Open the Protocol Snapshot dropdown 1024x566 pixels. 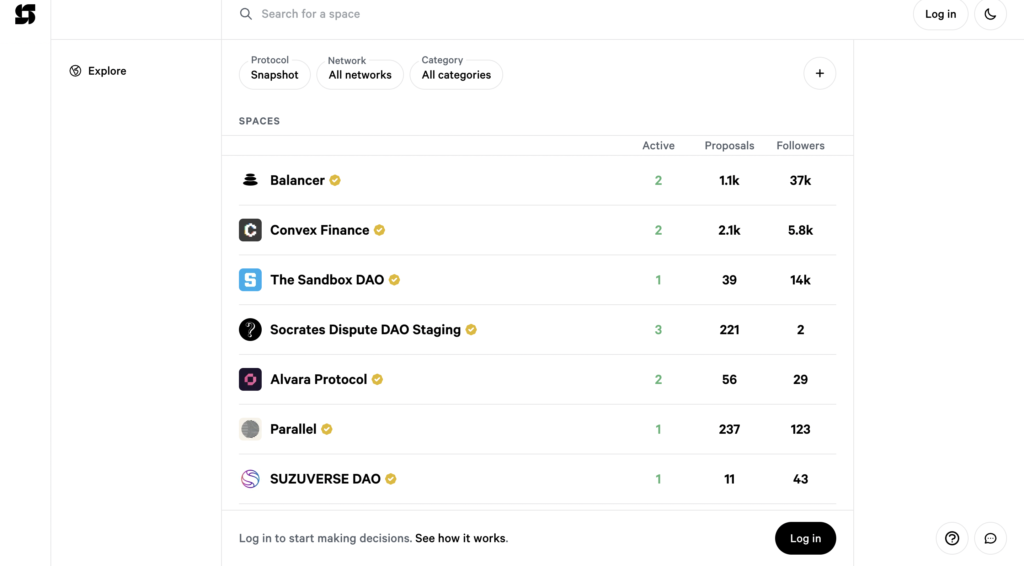(274, 74)
